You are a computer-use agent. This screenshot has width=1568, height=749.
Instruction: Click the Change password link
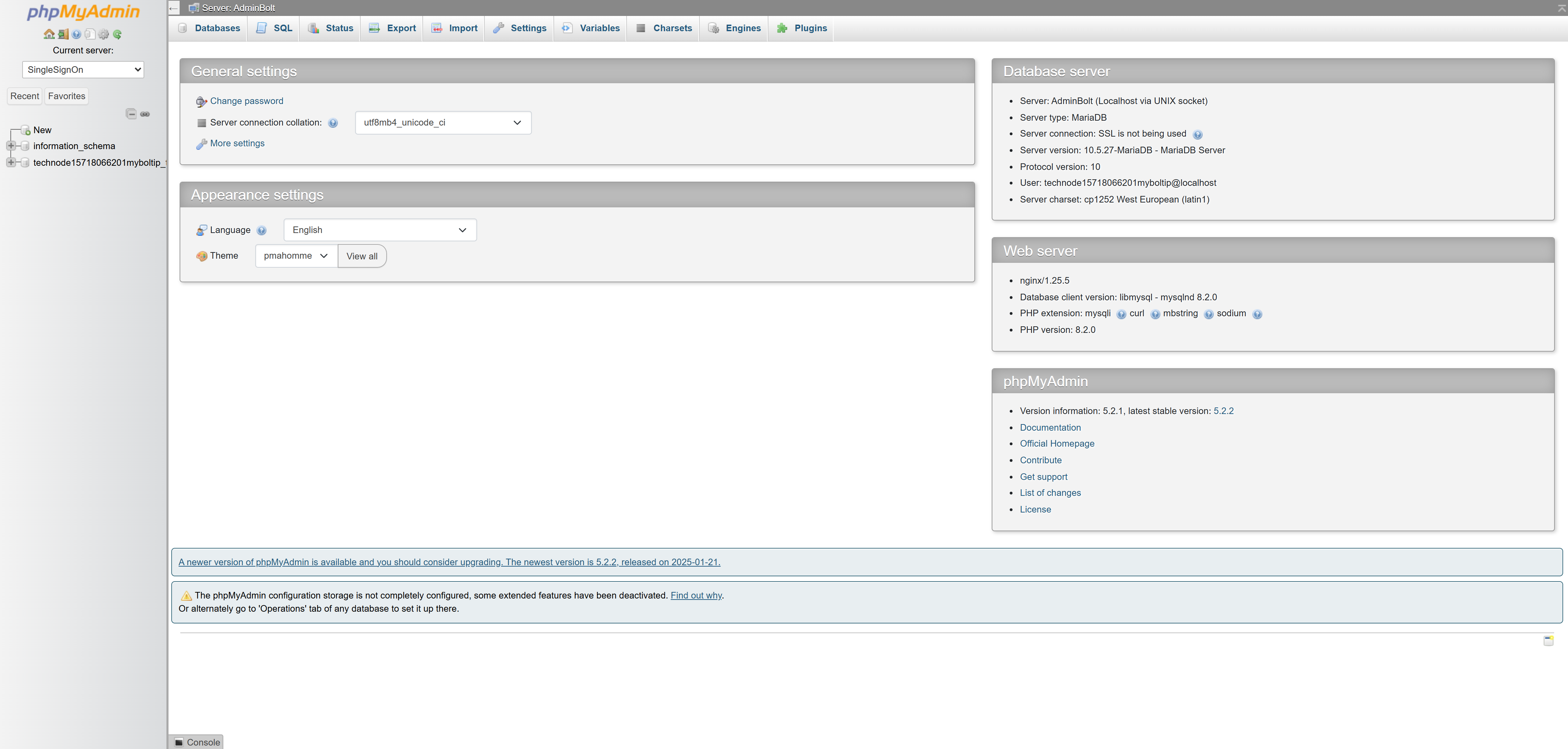[x=246, y=101]
